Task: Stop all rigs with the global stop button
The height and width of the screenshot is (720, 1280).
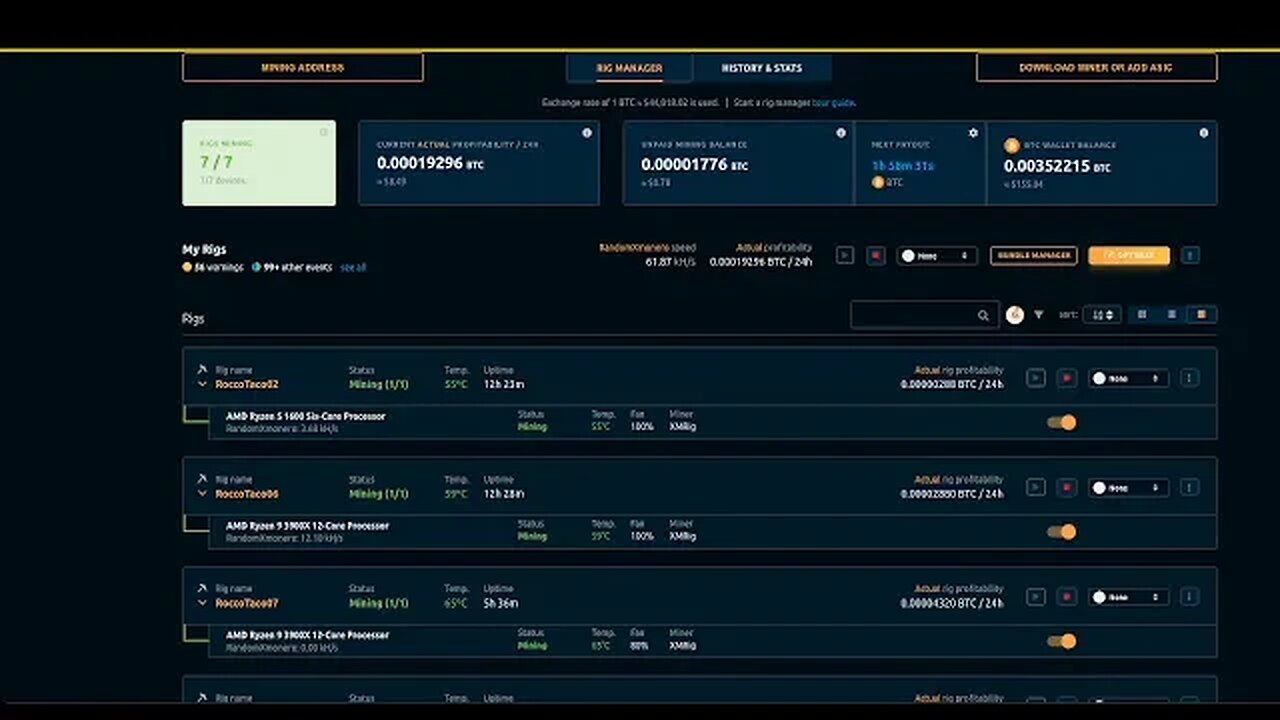Action: [x=876, y=255]
